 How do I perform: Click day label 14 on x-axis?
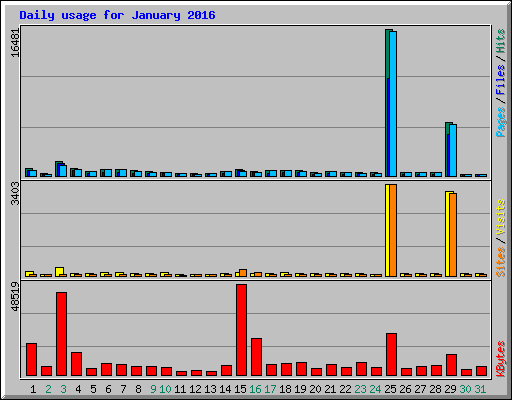(225, 389)
